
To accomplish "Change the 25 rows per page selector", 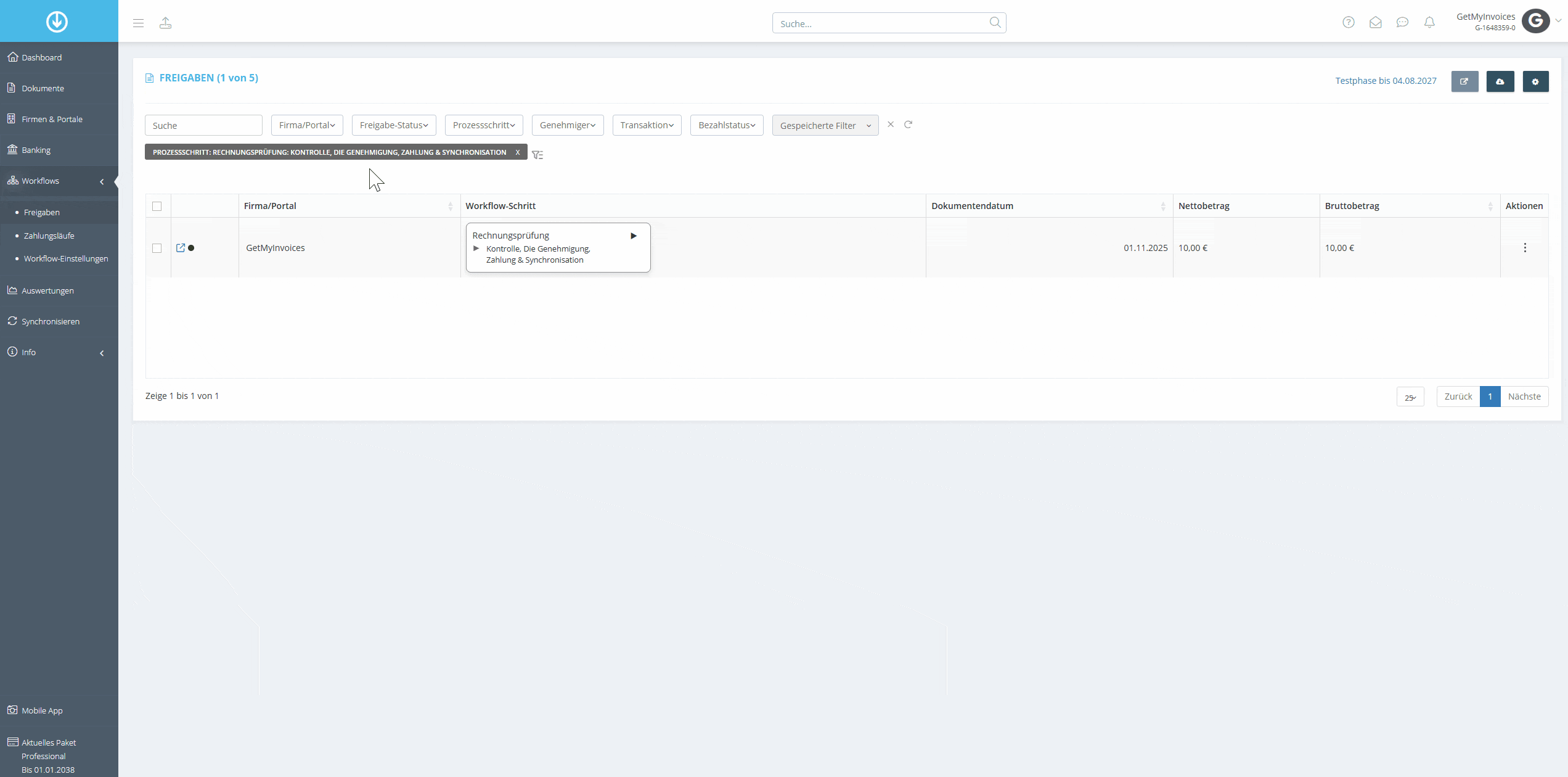I will click(x=1410, y=397).
